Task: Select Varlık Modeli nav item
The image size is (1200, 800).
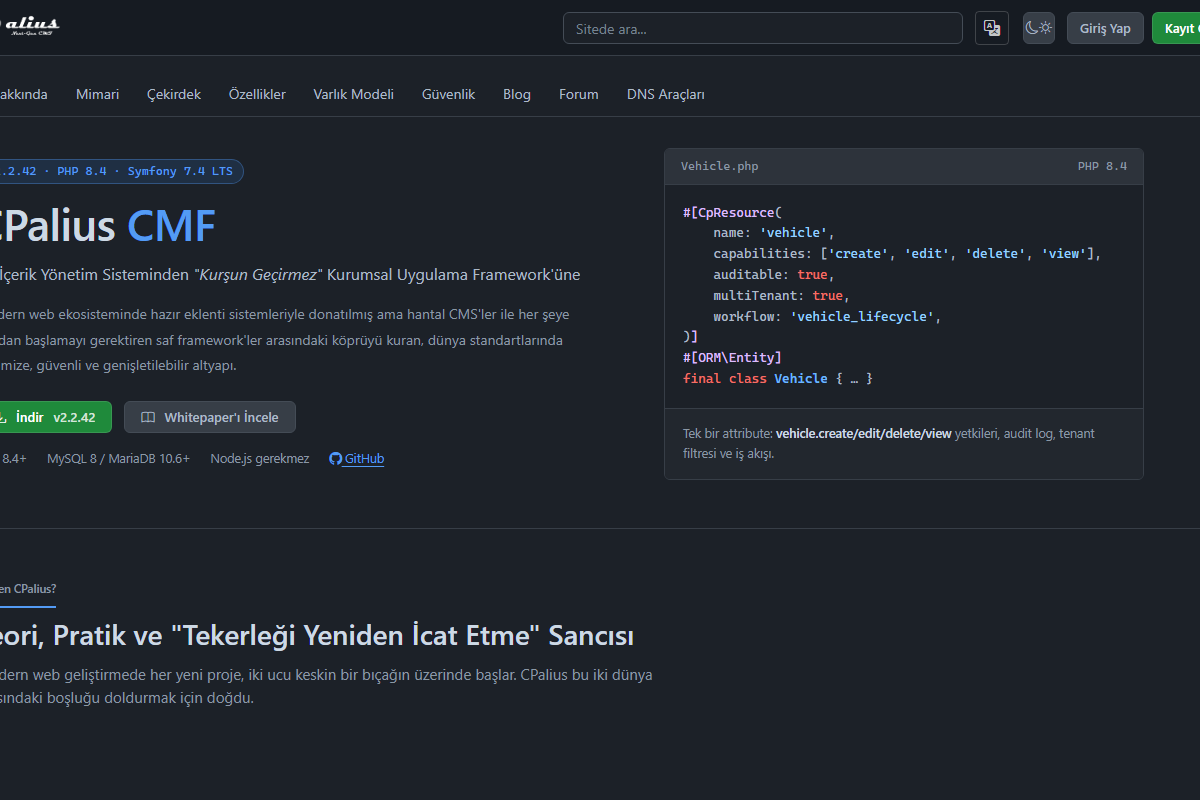Action: tap(354, 94)
